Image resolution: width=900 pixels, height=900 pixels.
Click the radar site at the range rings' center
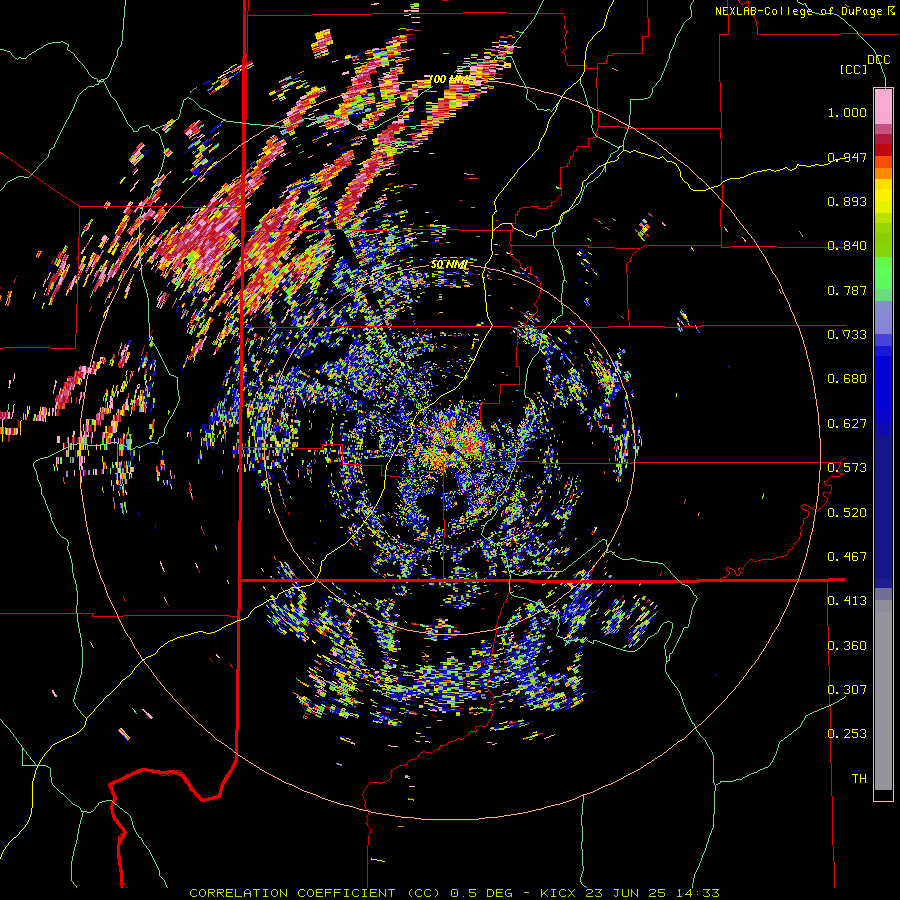(x=450, y=449)
